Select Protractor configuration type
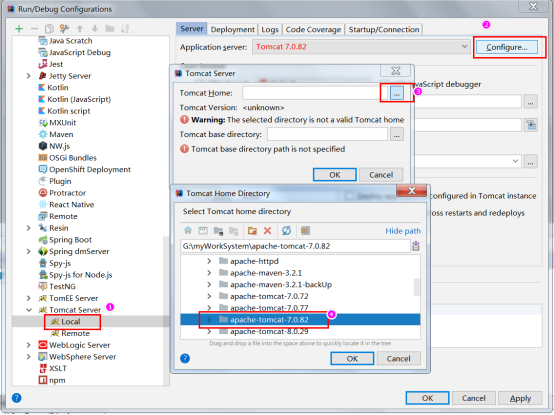Viewport: 554px width, 415px height. pyautogui.click(x=62, y=193)
